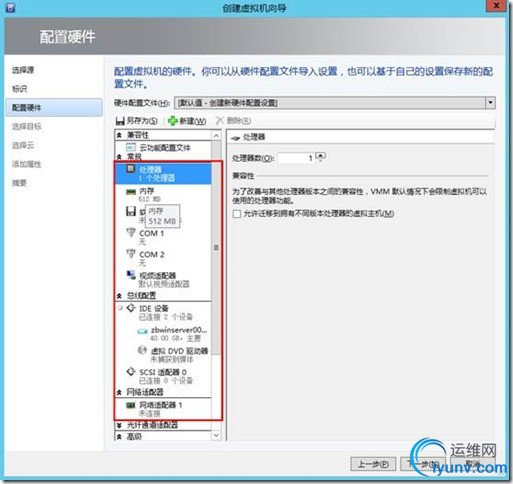Click the Cancel (取消) button
The image size is (513, 484).
pyautogui.click(x=473, y=464)
